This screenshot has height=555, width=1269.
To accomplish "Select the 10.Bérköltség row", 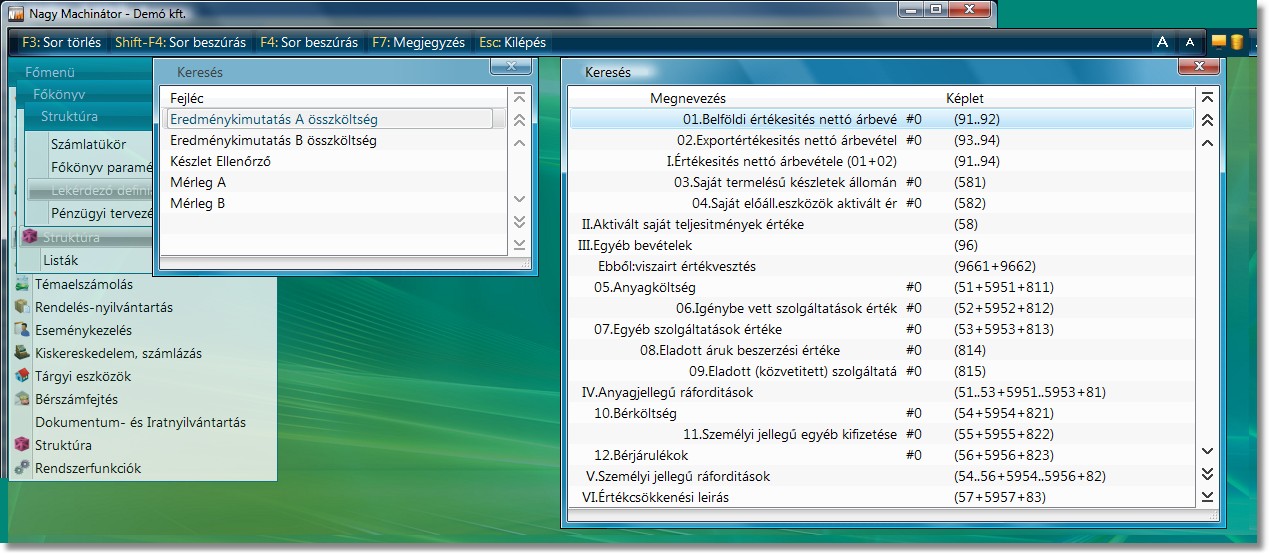I will pos(882,413).
